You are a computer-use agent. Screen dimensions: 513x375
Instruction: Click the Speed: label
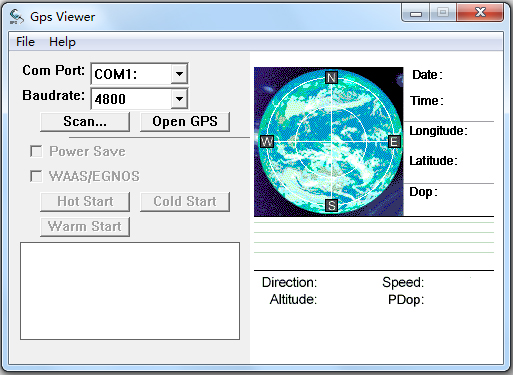403,283
